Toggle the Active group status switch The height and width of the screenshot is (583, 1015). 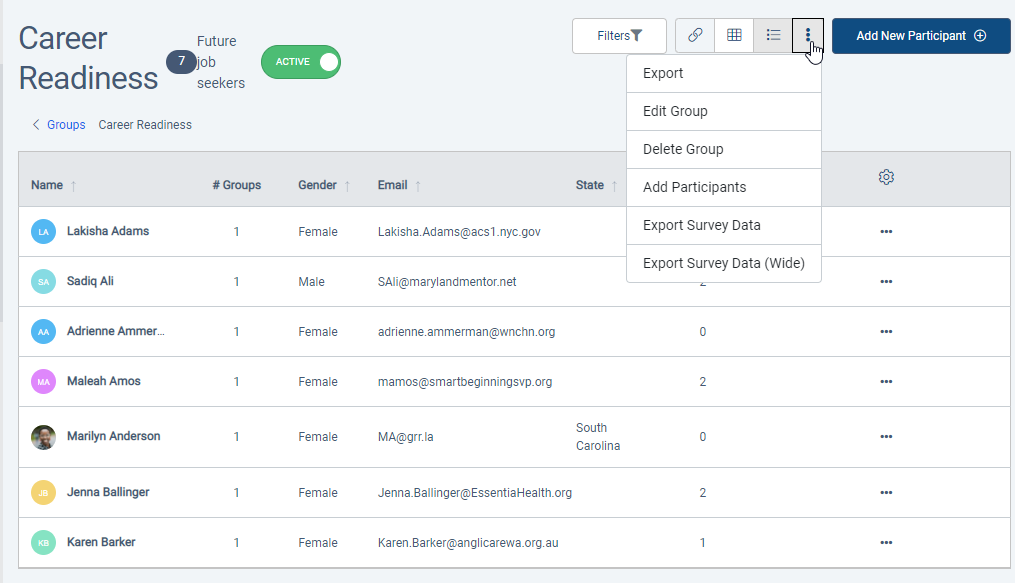pyautogui.click(x=301, y=62)
